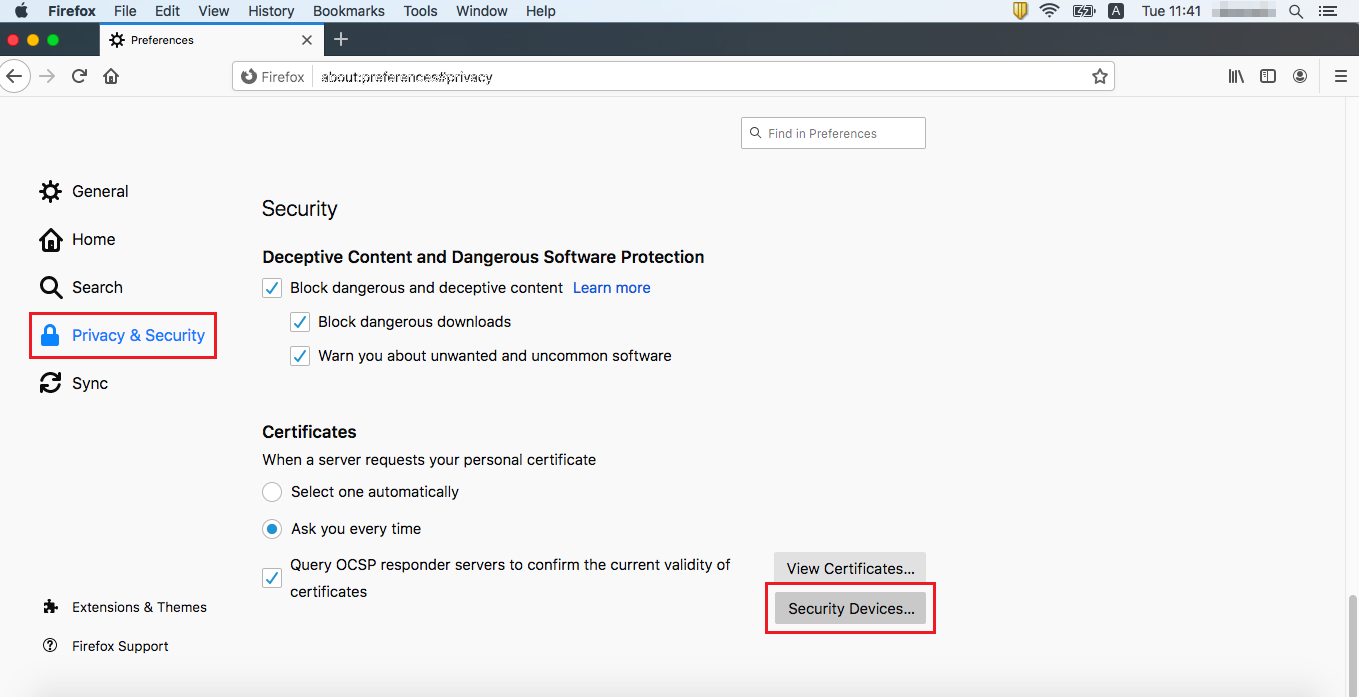Choose Select one automatically radio option
This screenshot has width=1359, height=697.
(x=272, y=492)
